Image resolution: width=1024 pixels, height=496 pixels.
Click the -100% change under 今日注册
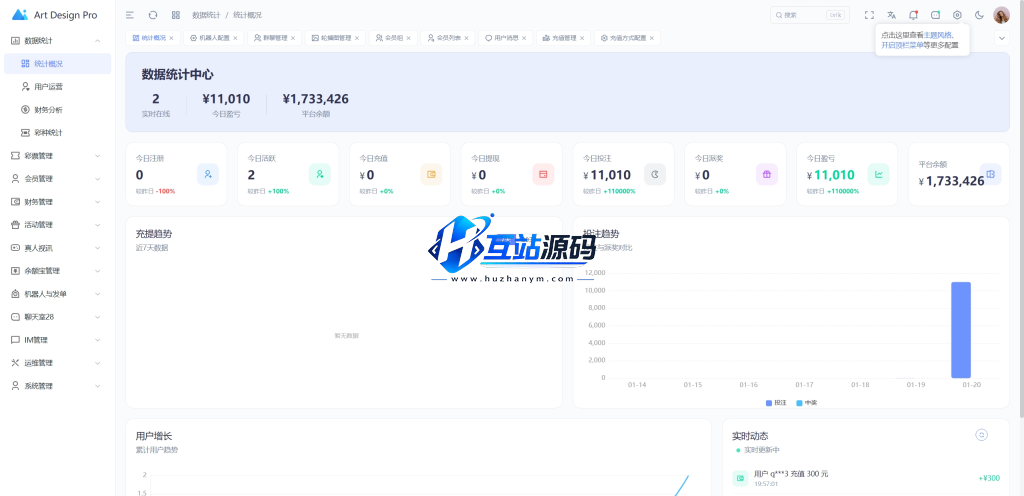point(165,191)
